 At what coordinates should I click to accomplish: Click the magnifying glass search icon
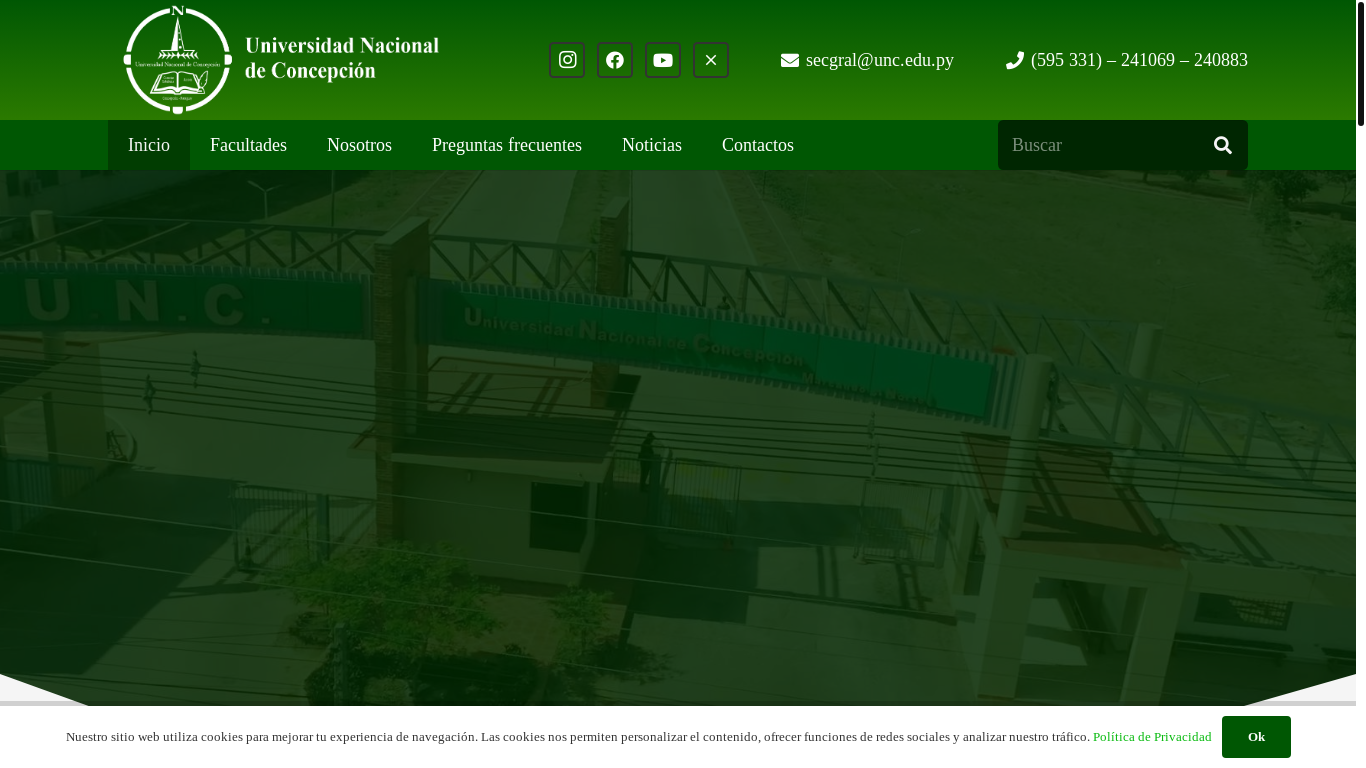pos(1223,145)
